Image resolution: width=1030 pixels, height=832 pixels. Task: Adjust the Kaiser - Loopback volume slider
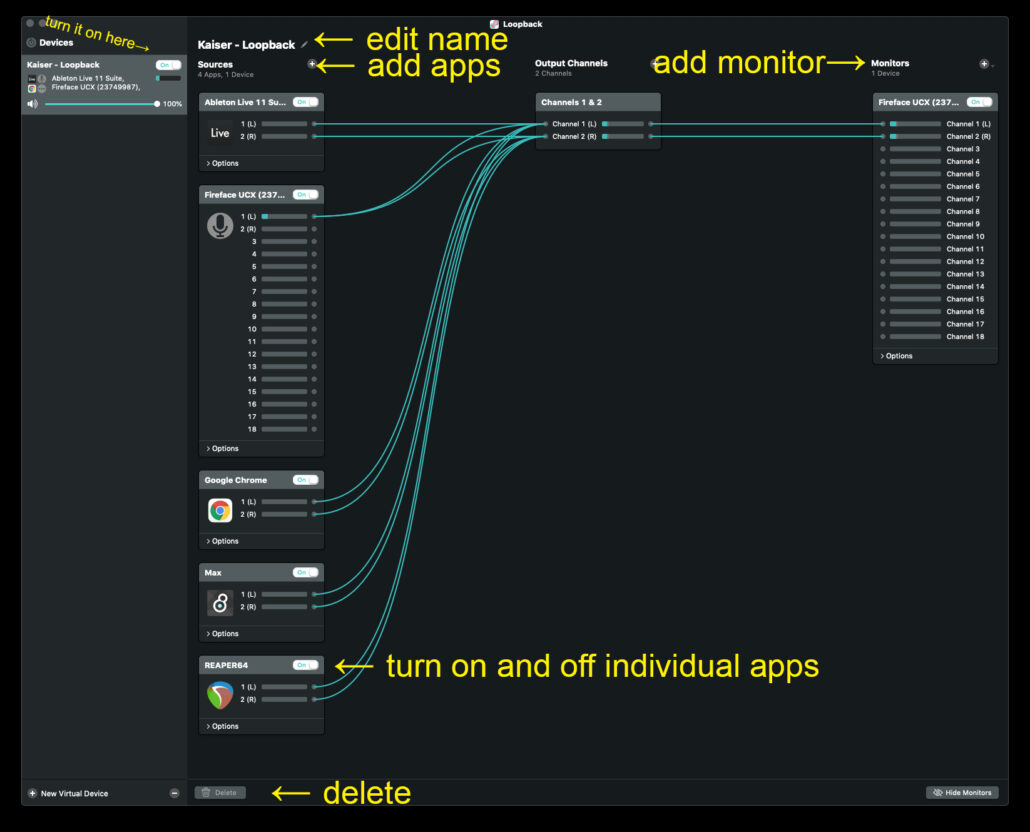tap(101, 104)
